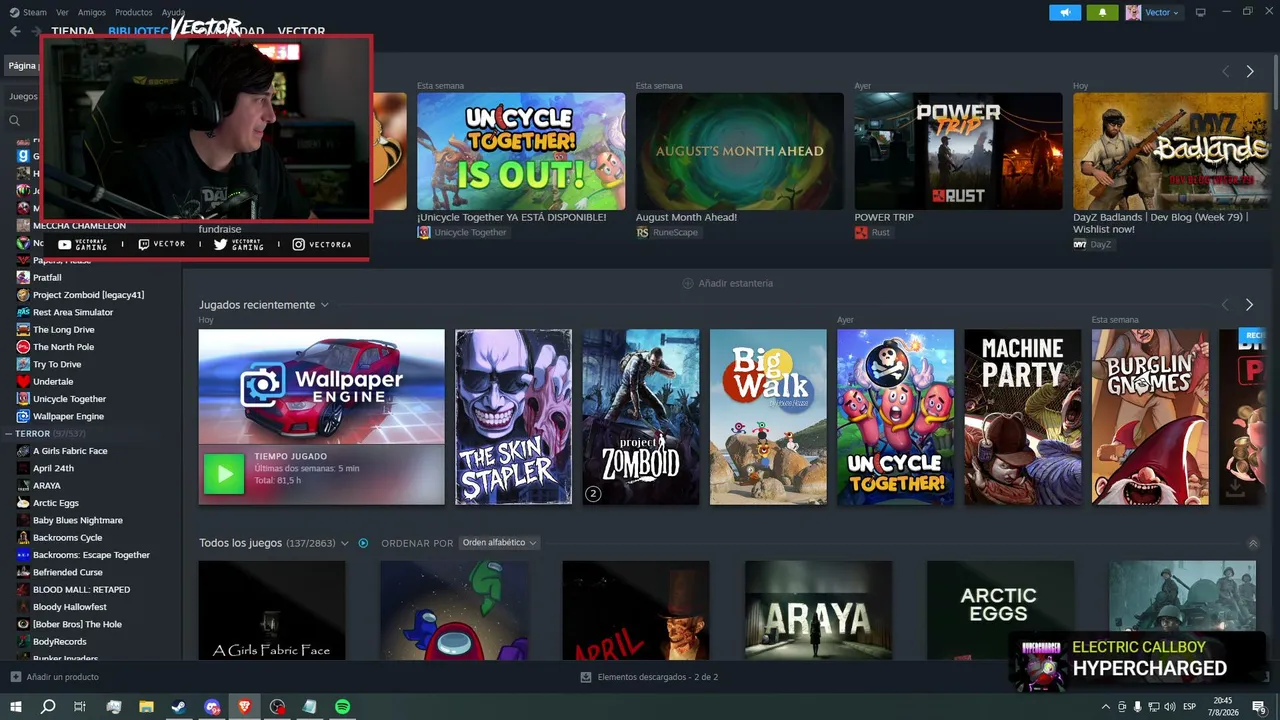Toggle the ready-to-play filter beside Todos los juegos
The height and width of the screenshot is (720, 1280).
click(363, 543)
